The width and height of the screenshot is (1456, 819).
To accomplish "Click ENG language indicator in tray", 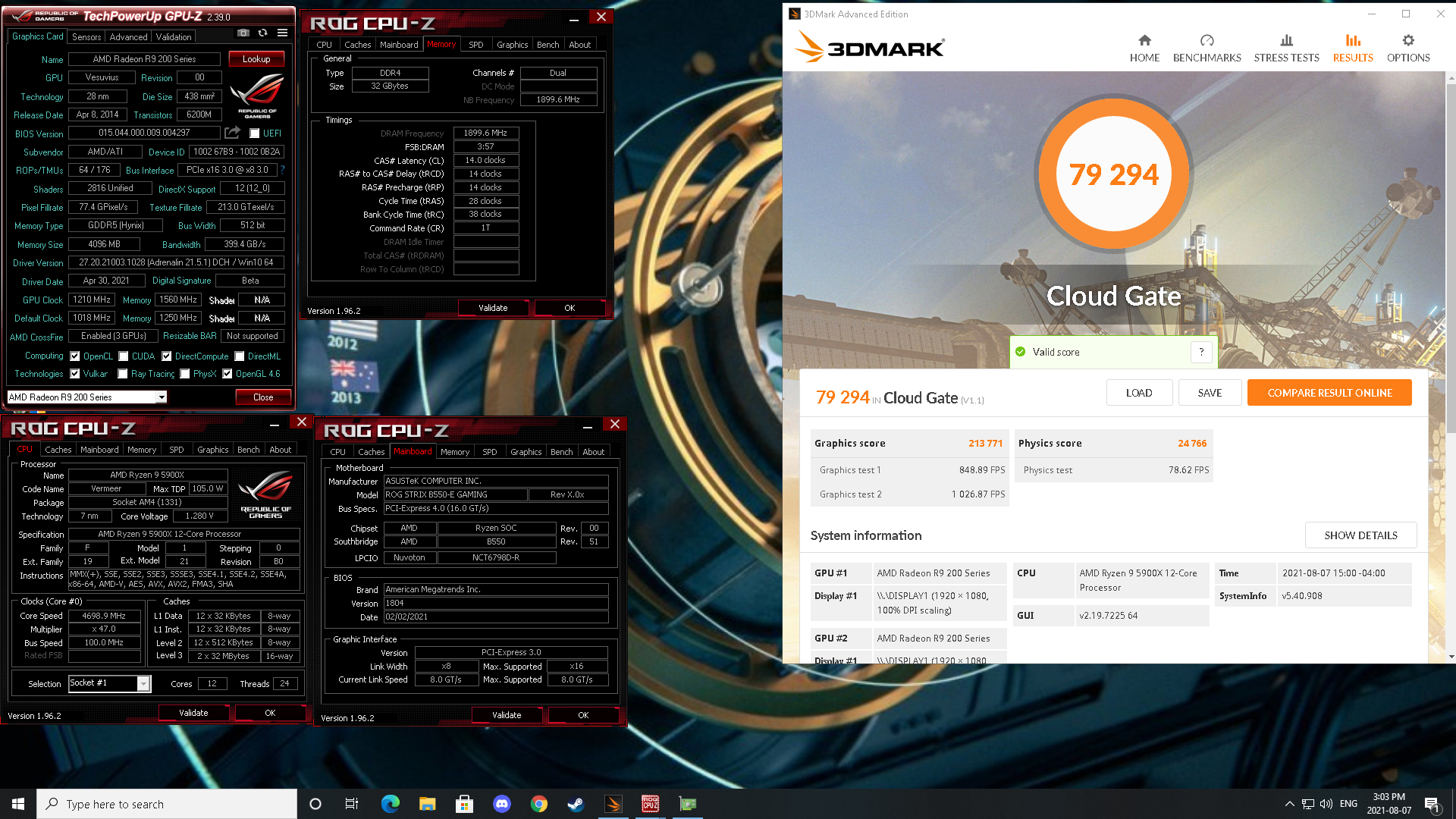I will (1348, 804).
